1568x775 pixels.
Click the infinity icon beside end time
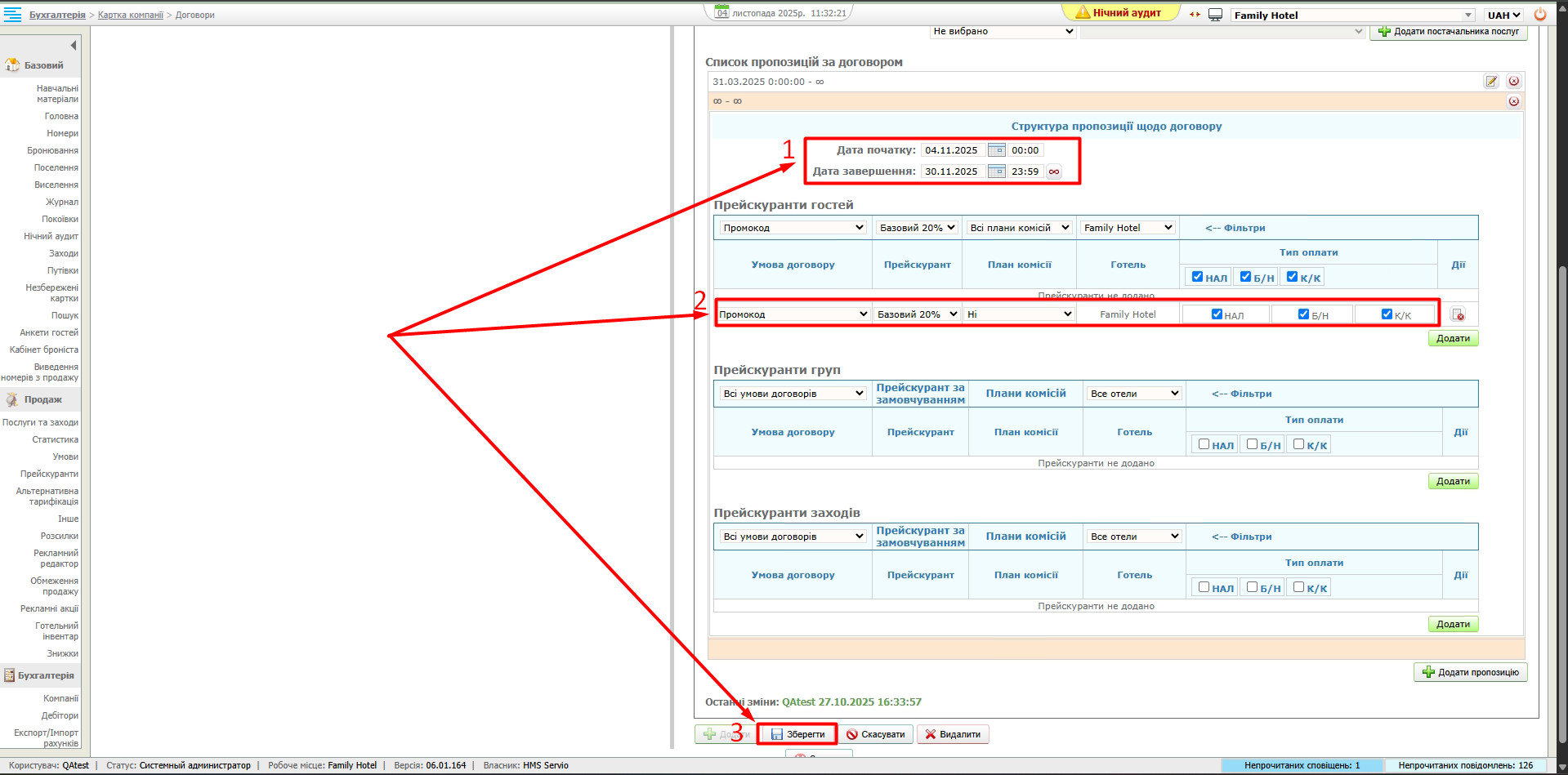[x=1054, y=171]
